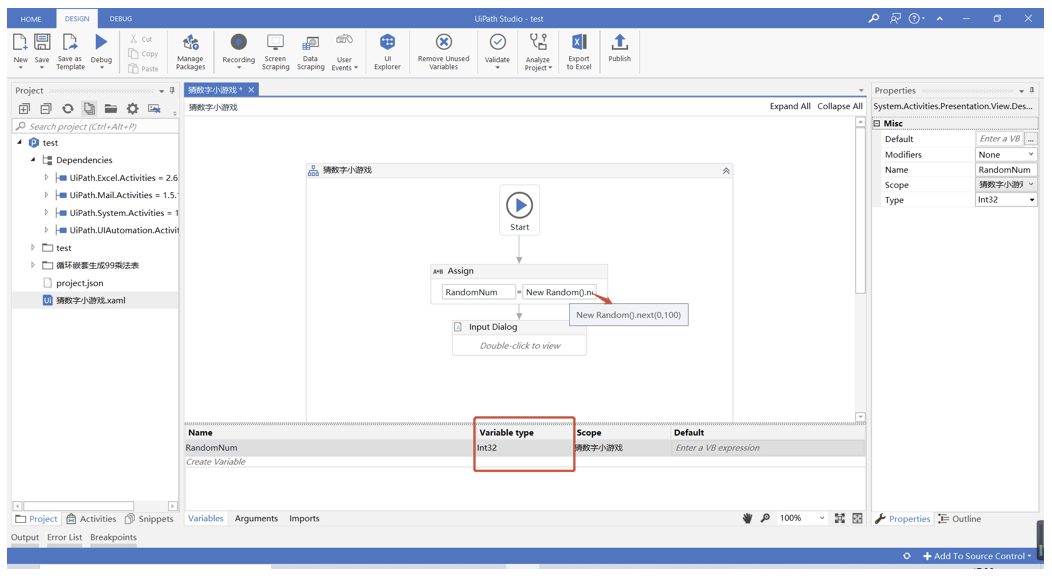Refresh the Project panel
Image resolution: width=1052 pixels, height=578 pixels.
coord(68,108)
